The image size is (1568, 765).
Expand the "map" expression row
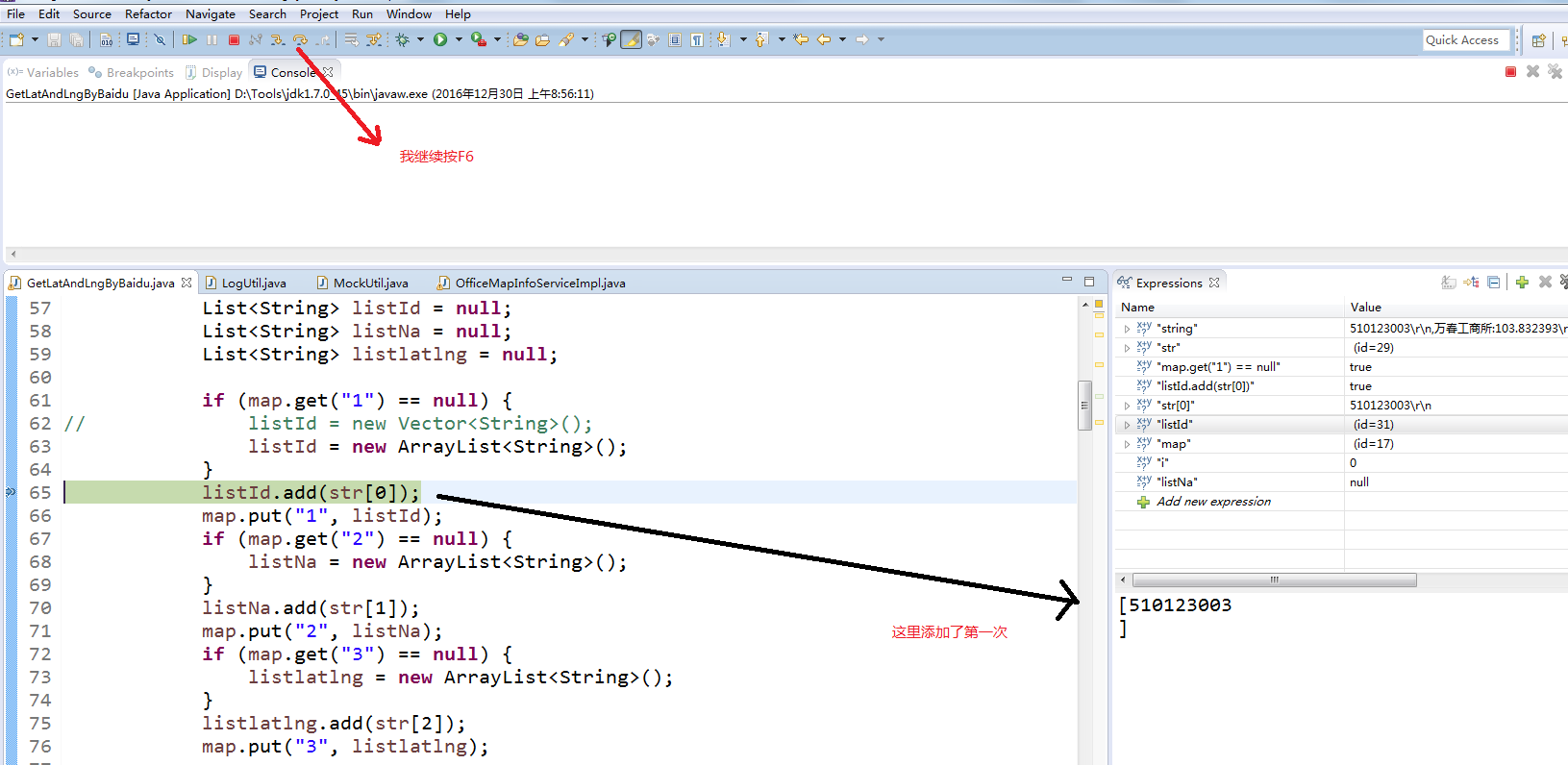click(1127, 444)
